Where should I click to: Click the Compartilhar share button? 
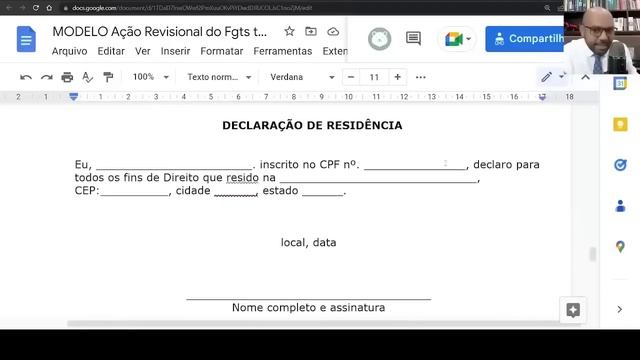tap(524, 39)
